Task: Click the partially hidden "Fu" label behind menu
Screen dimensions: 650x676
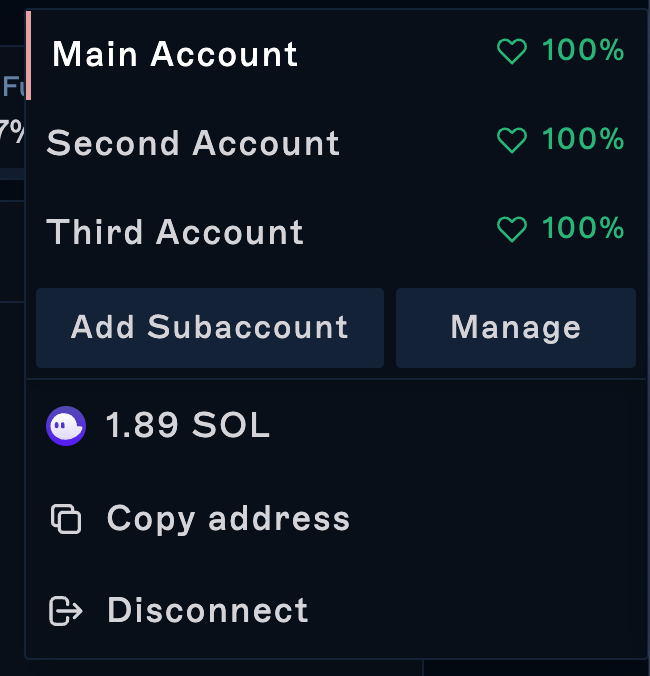Action: pos(12,86)
